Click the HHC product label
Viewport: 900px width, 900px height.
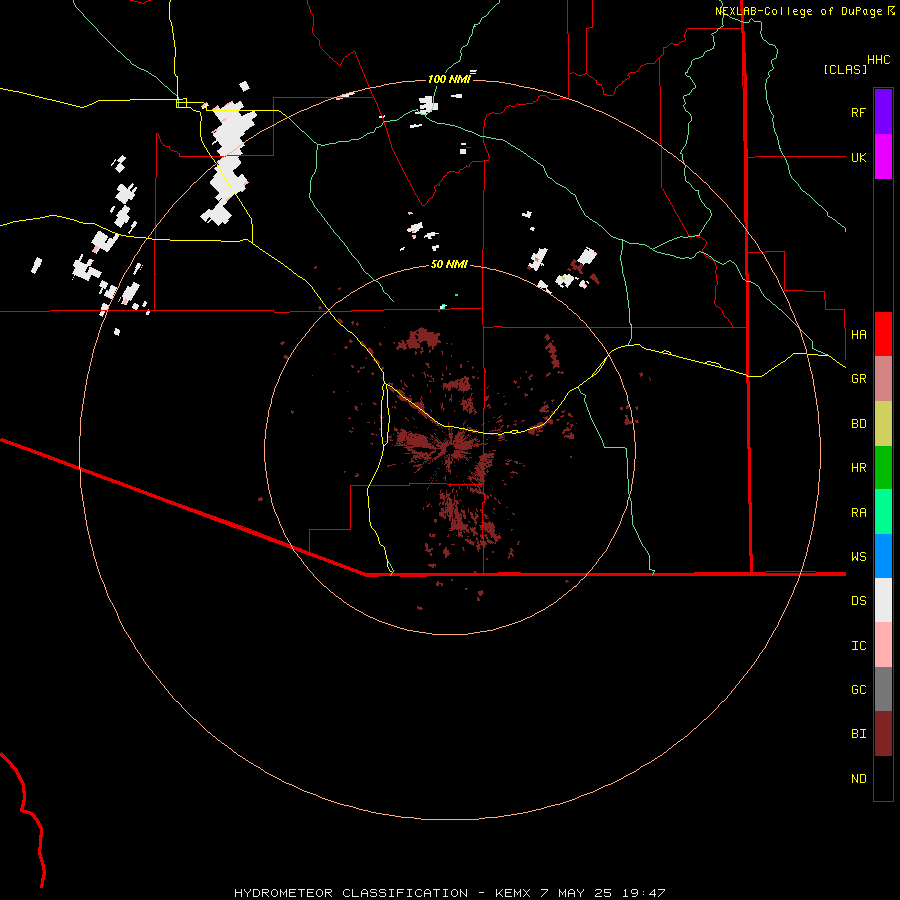point(879,60)
